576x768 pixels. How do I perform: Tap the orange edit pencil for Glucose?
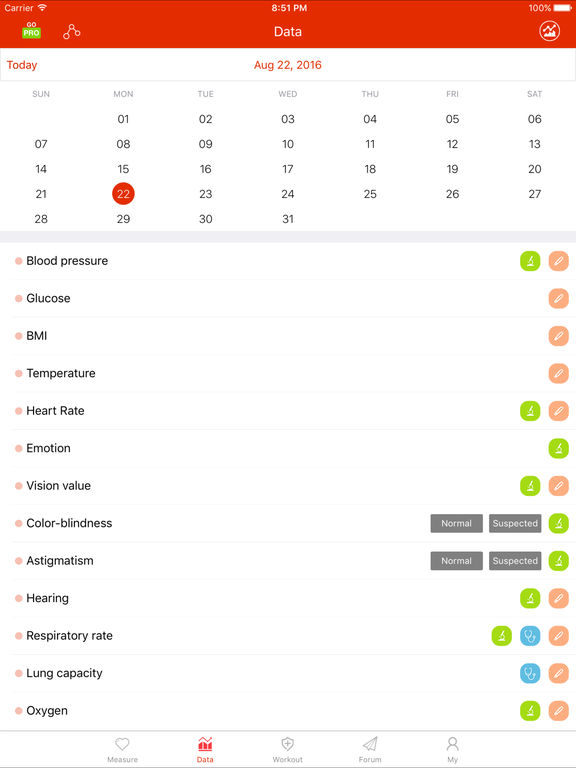point(558,298)
